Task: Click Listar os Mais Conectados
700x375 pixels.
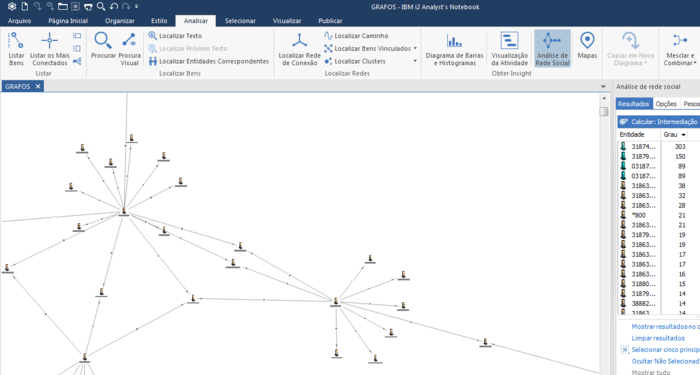Action: 50,49
